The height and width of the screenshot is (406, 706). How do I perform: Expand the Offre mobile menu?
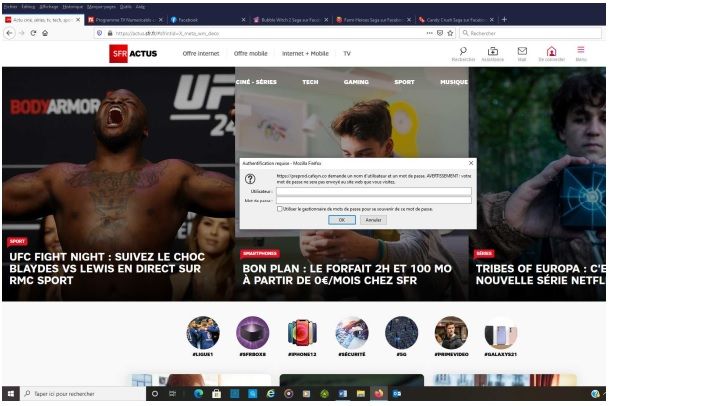tap(250, 54)
